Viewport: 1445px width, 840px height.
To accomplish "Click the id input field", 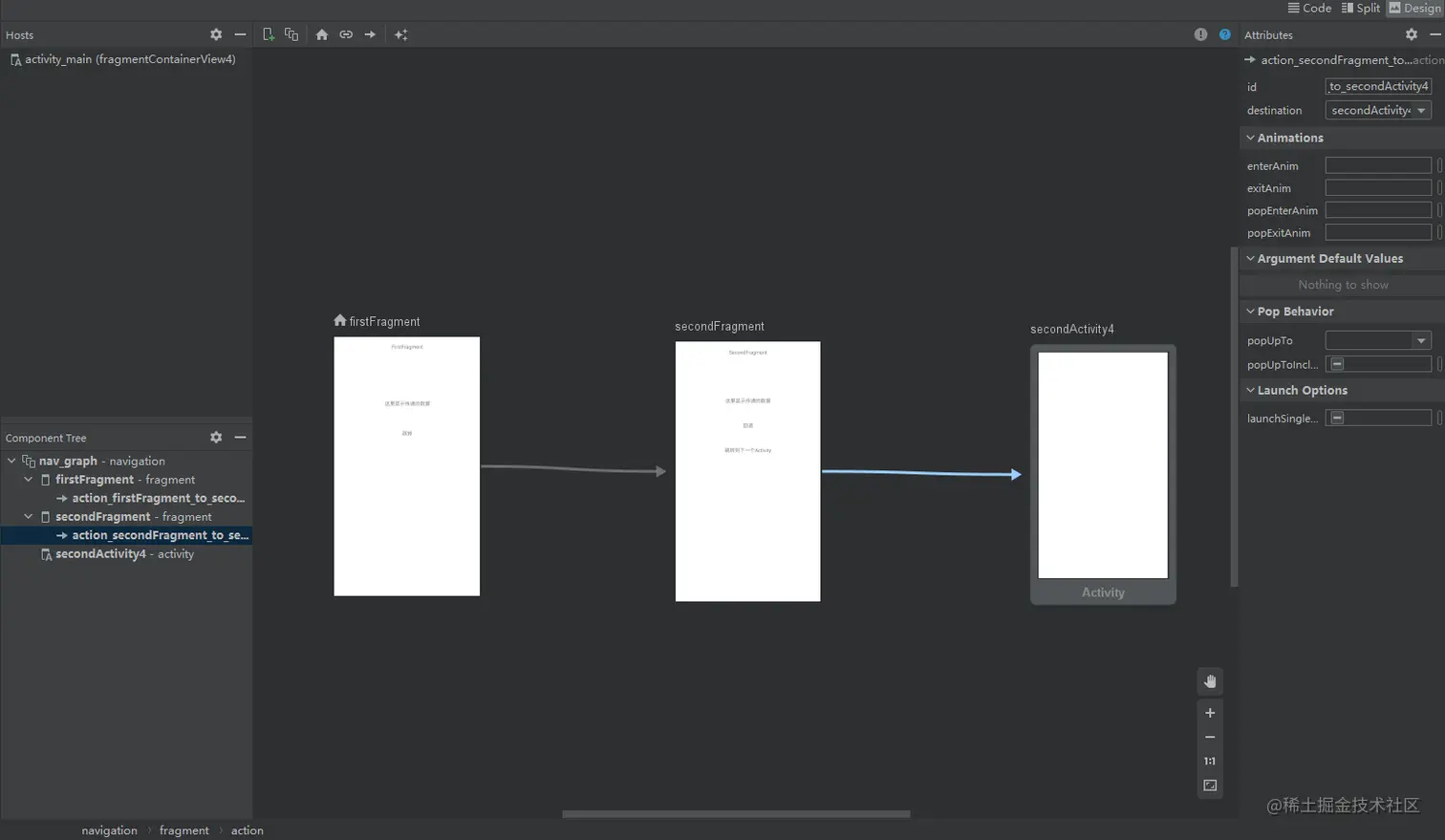I will pyautogui.click(x=1378, y=86).
